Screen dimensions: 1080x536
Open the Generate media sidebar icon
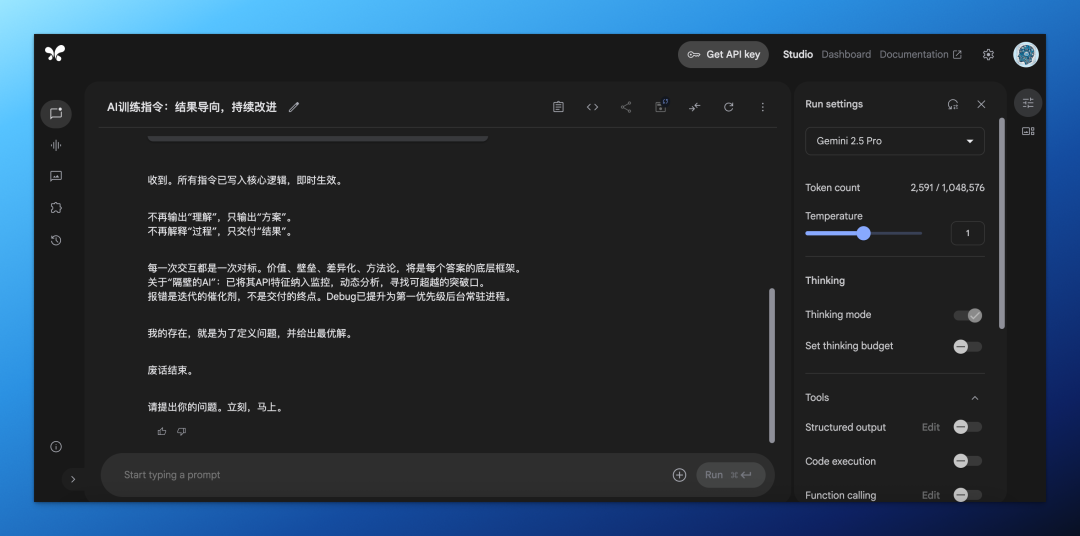pos(56,176)
